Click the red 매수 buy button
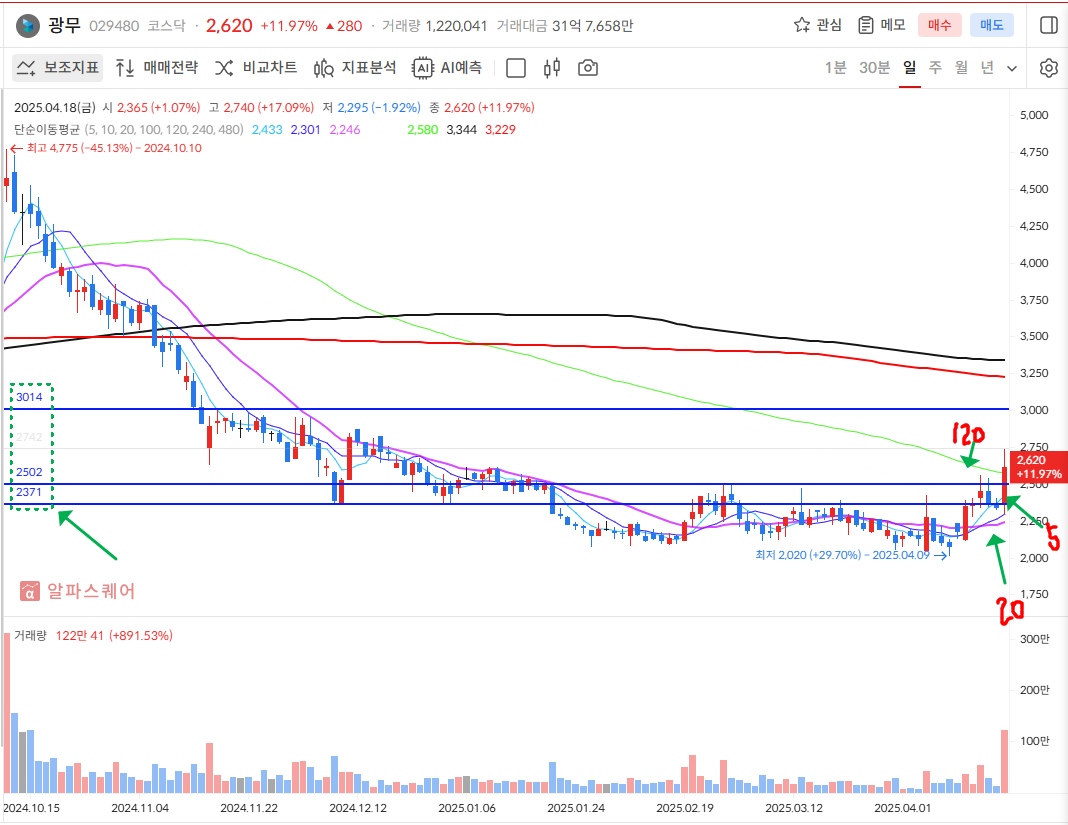This screenshot has height=825, width=1068. tap(940, 25)
